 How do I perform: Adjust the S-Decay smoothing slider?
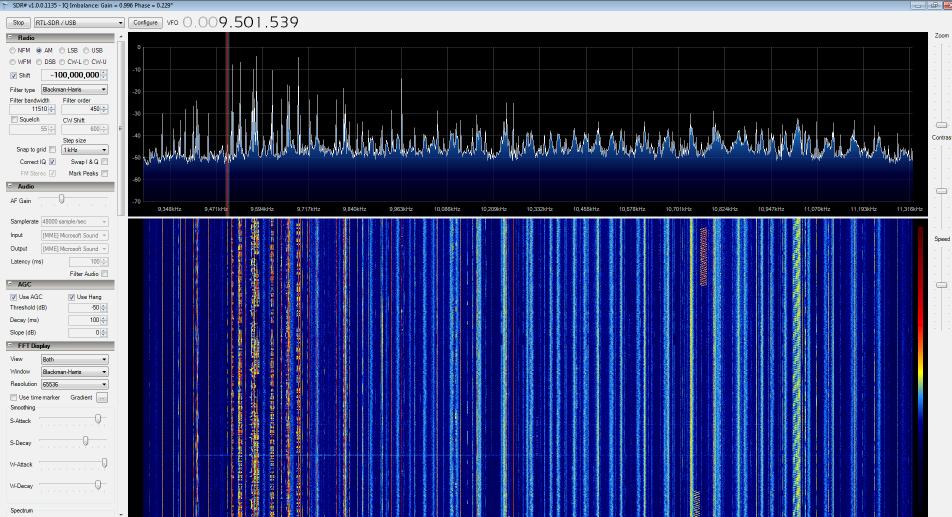tap(86, 441)
